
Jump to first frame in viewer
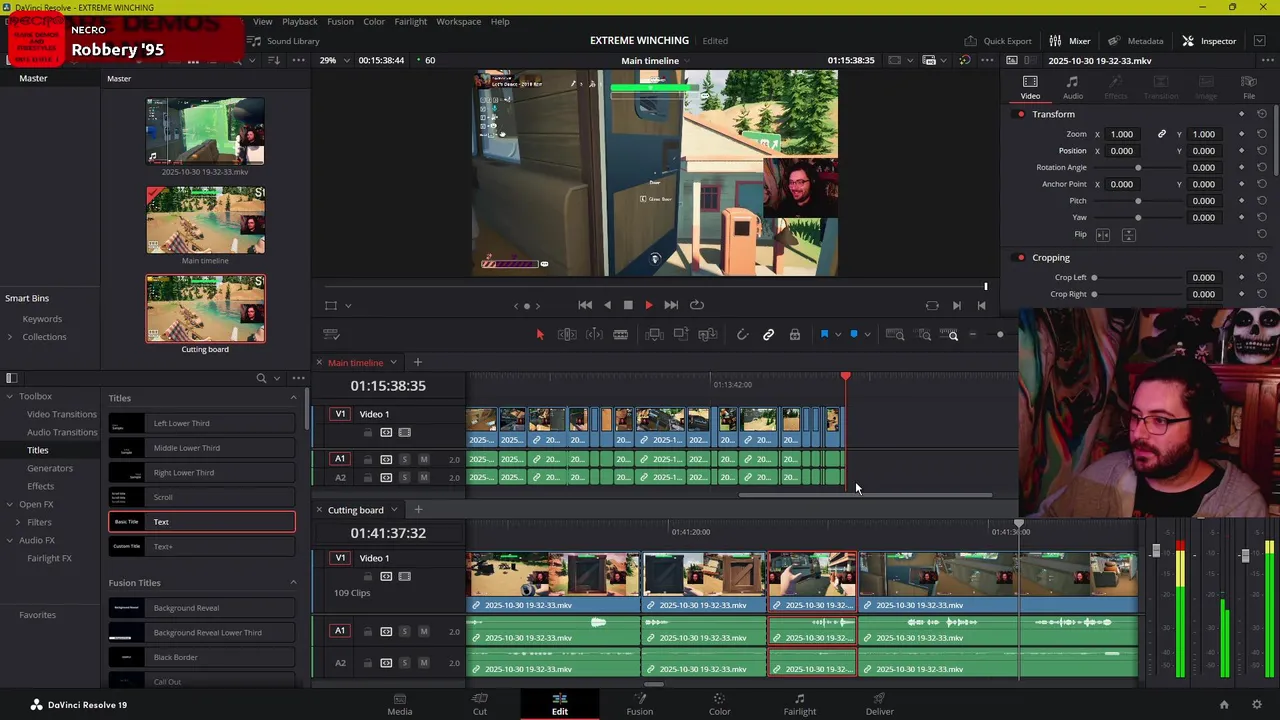pyautogui.click(x=585, y=305)
